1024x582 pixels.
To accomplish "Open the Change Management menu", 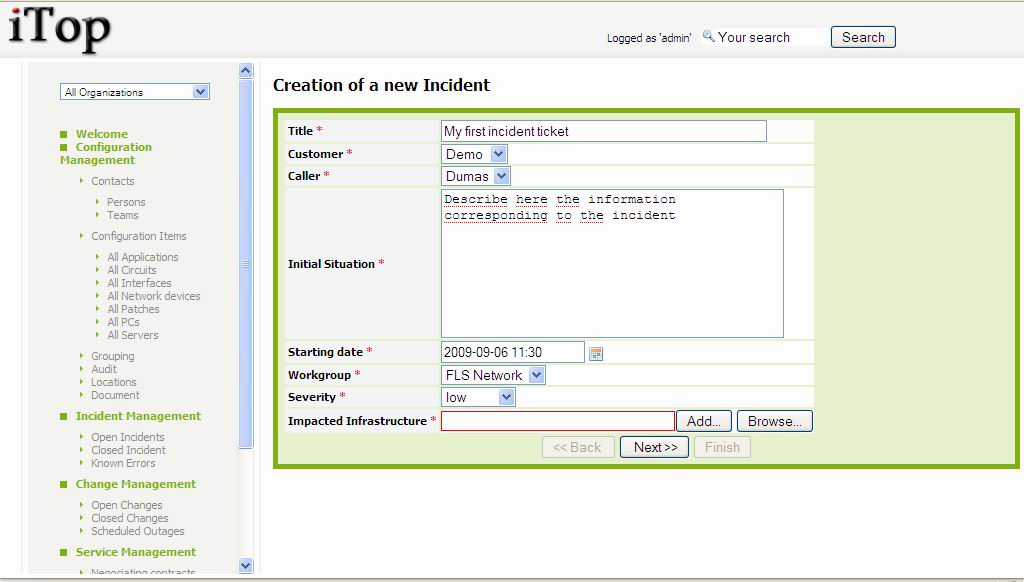I will tap(135, 484).
